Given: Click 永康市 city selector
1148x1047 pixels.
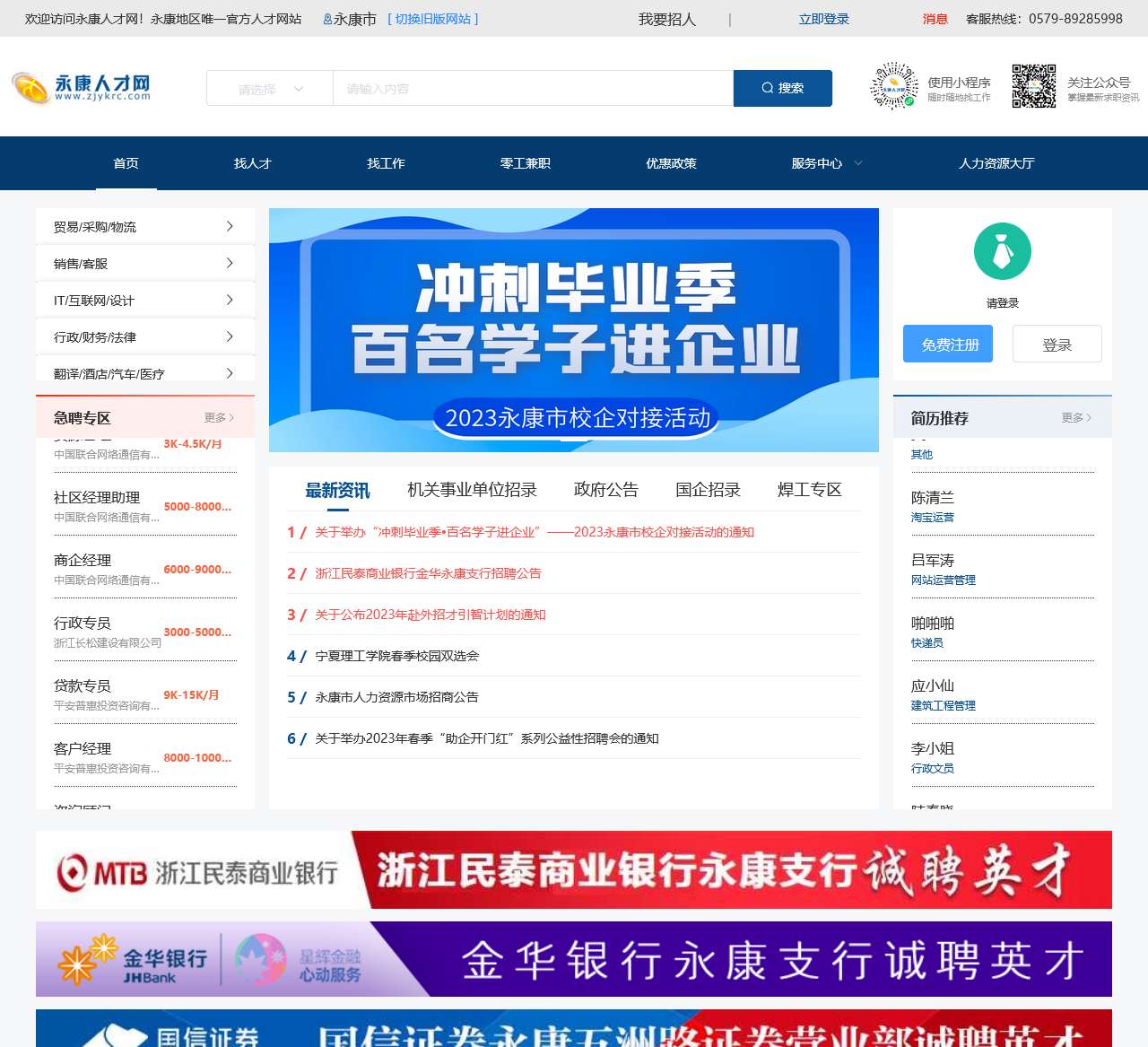Looking at the screenshot, I should (355, 19).
